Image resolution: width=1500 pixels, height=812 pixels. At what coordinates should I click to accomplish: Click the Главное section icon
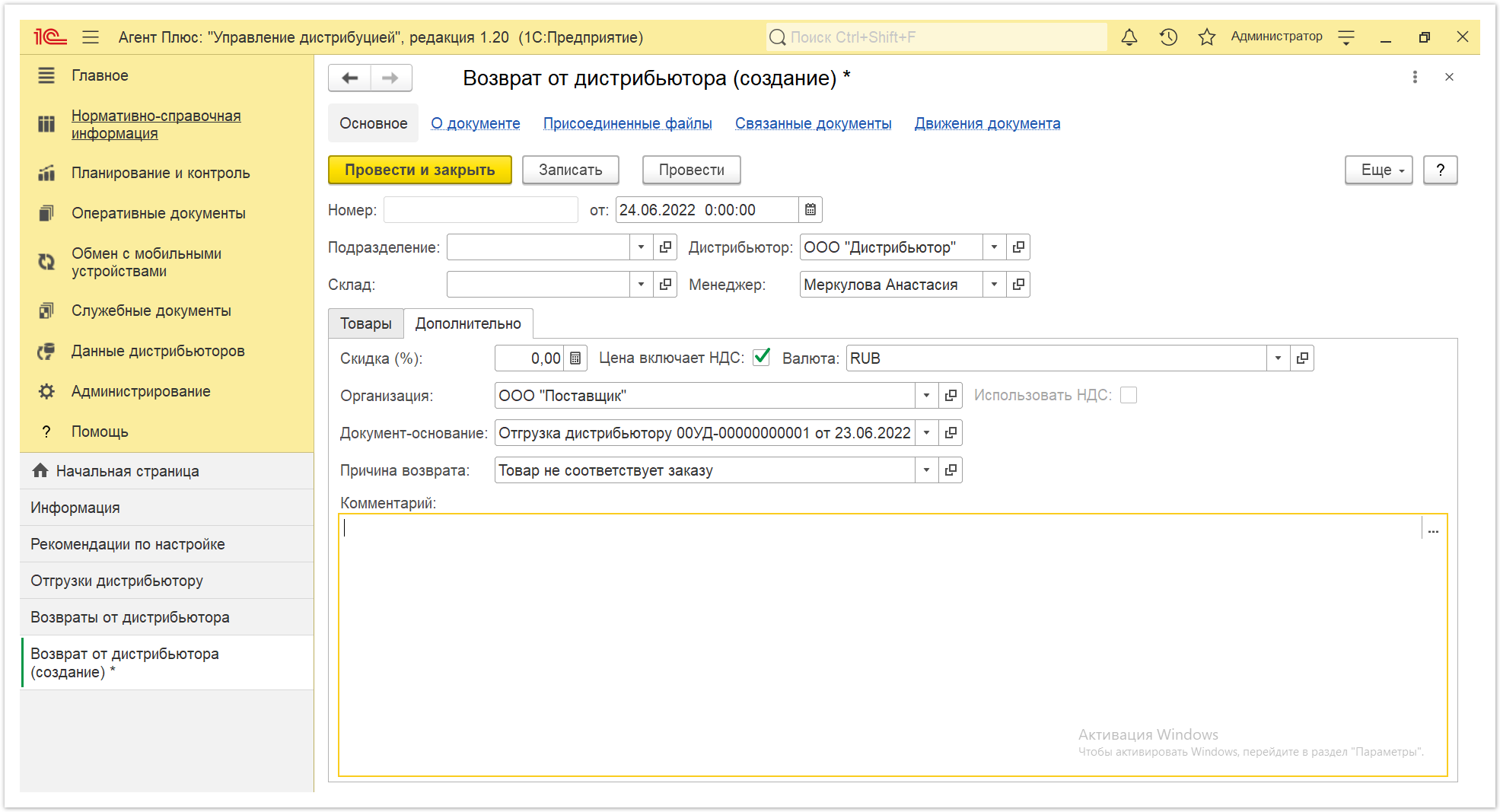point(46,75)
